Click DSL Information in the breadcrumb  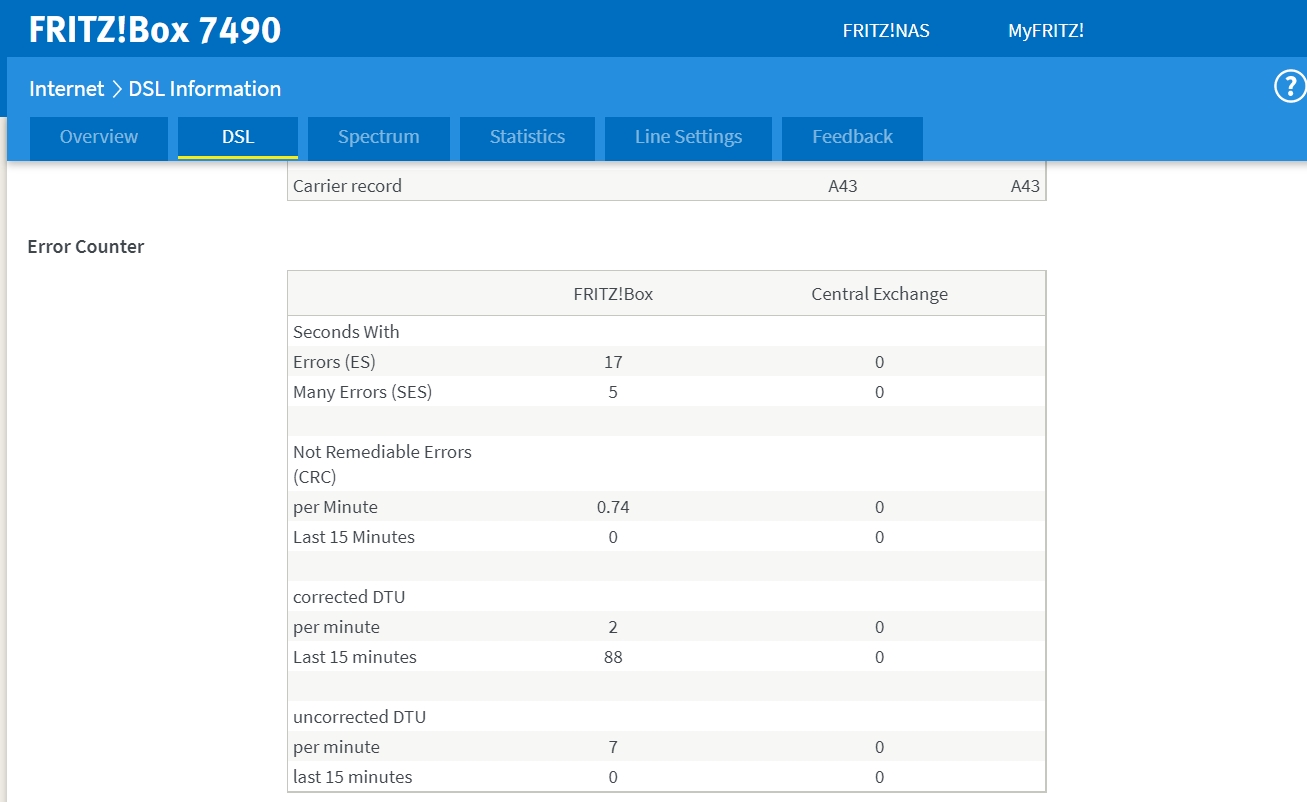coord(205,89)
